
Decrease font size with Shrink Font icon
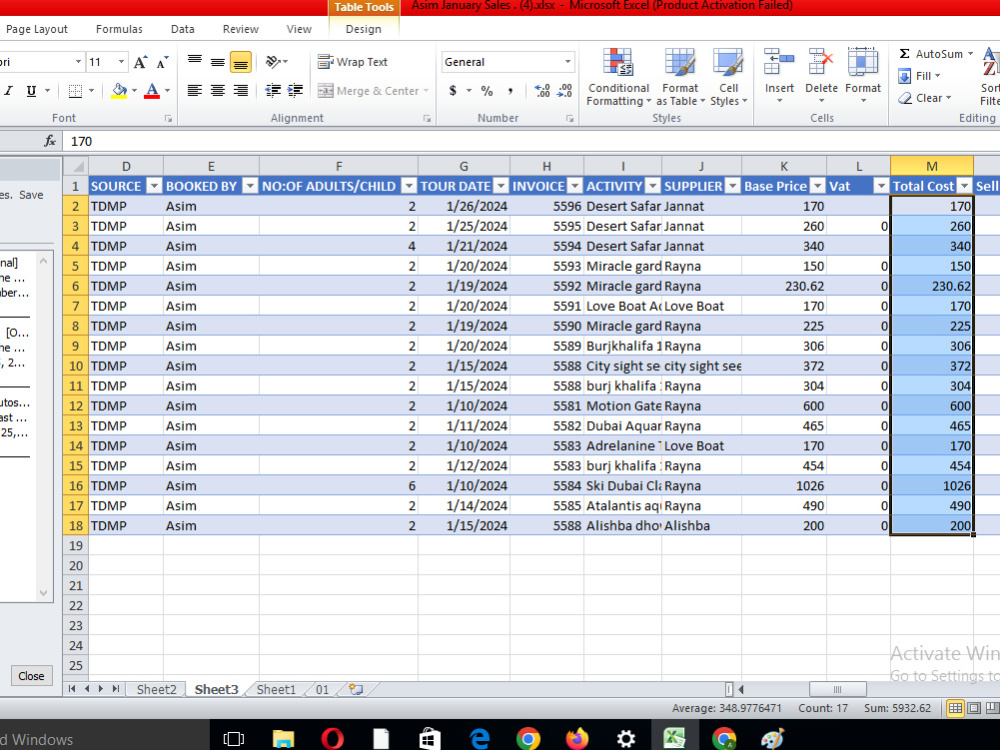[163, 62]
